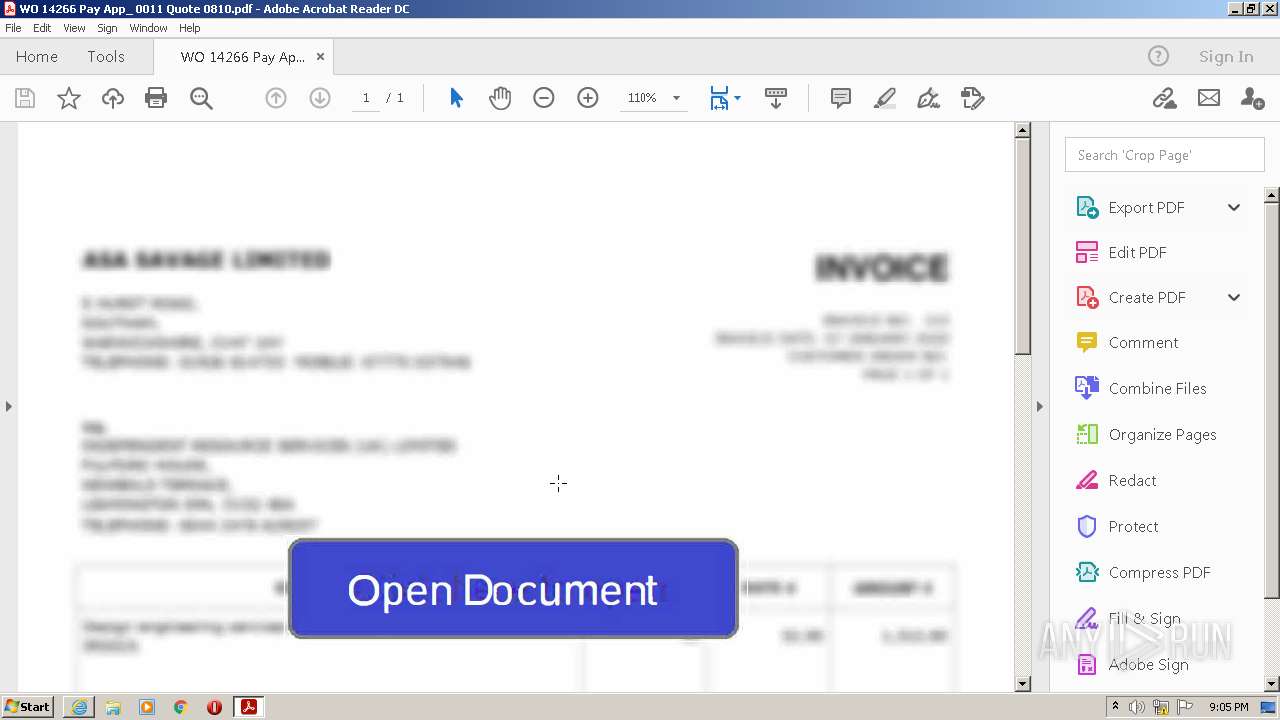Activate the Hand pan tool
Viewport: 1280px width, 720px height.
pos(500,98)
